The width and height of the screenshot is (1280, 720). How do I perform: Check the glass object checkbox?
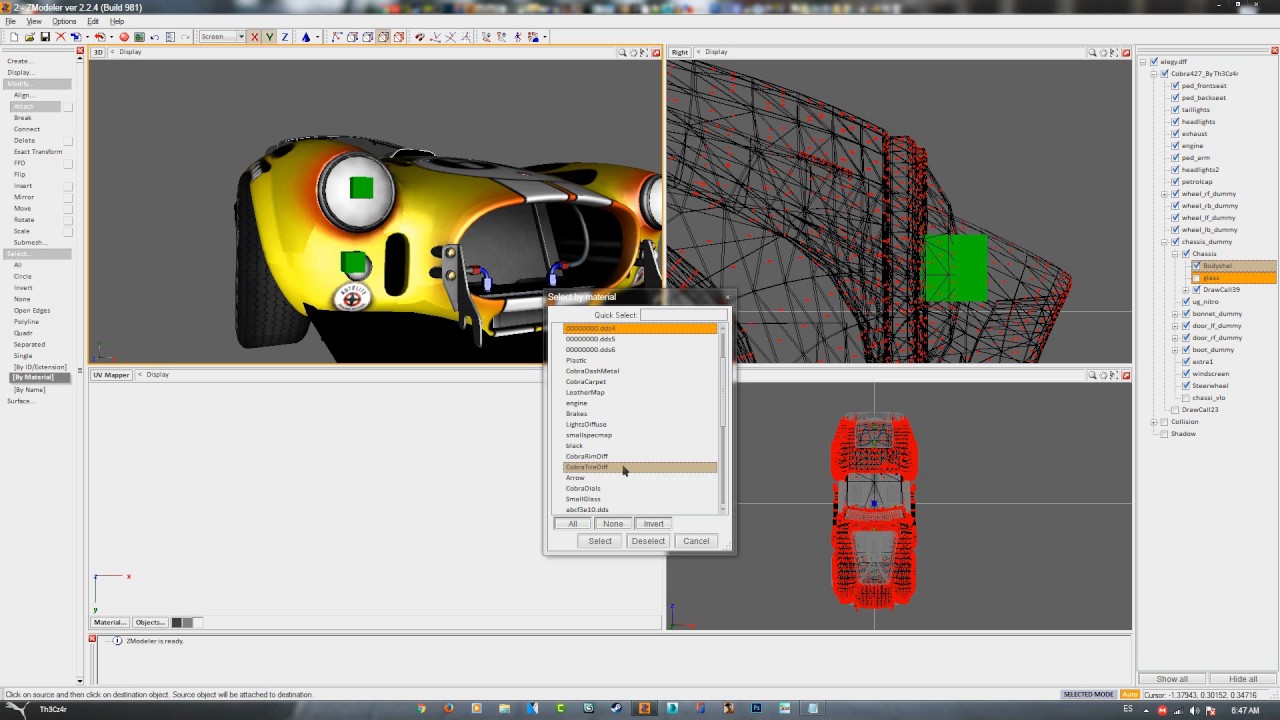(1196, 278)
